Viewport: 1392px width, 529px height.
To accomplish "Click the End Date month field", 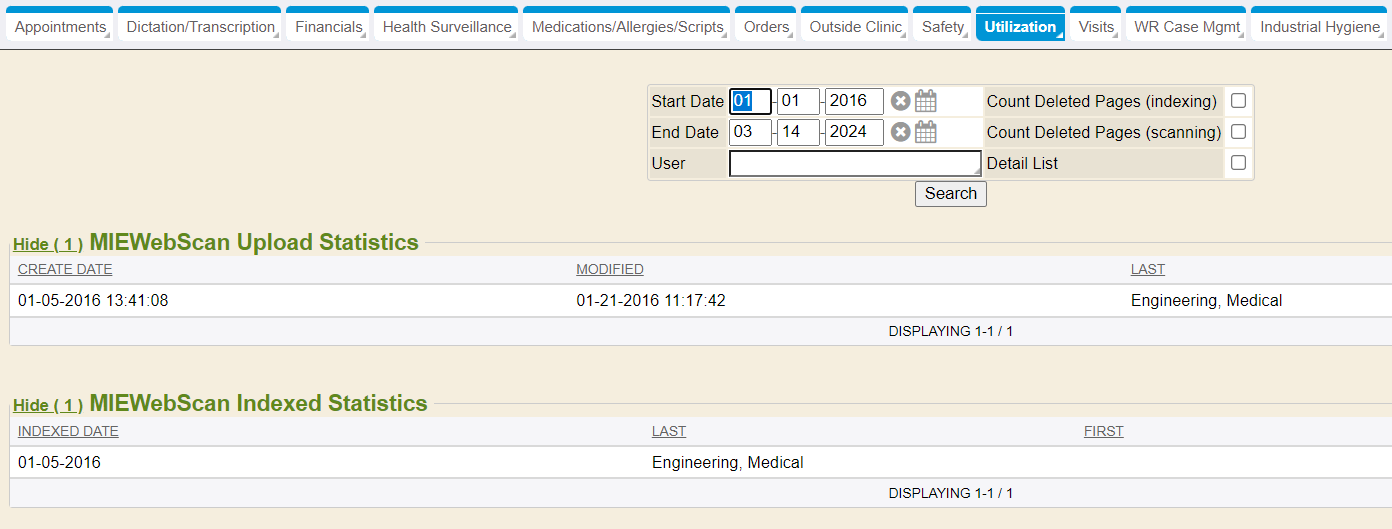I will tap(750, 132).
